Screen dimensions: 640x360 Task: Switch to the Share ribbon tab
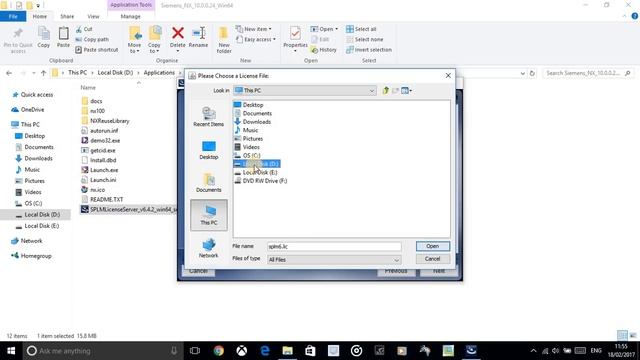tap(67, 16)
